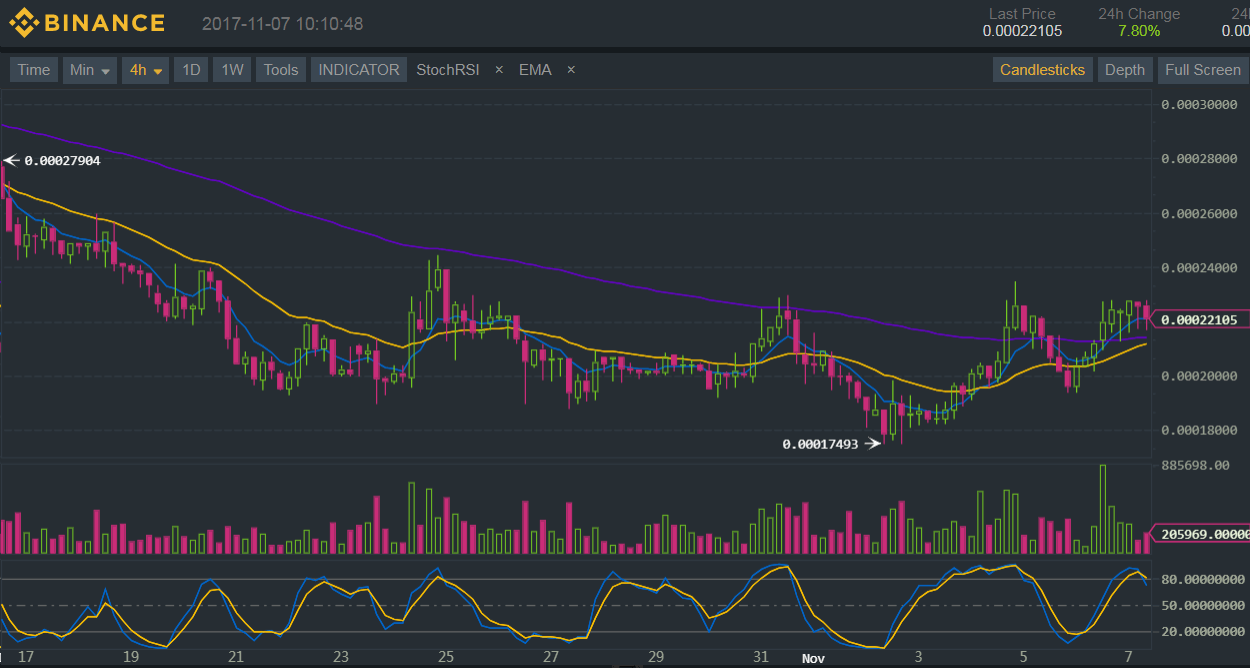Image resolution: width=1250 pixels, height=668 pixels.
Task: Click the StochRSI 20 level label
Action: tap(1203, 632)
